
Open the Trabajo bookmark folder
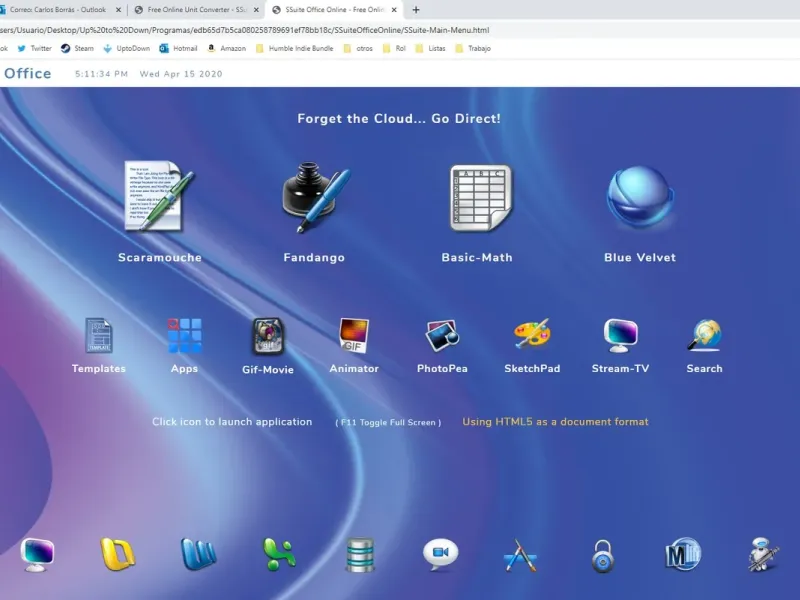coord(473,48)
